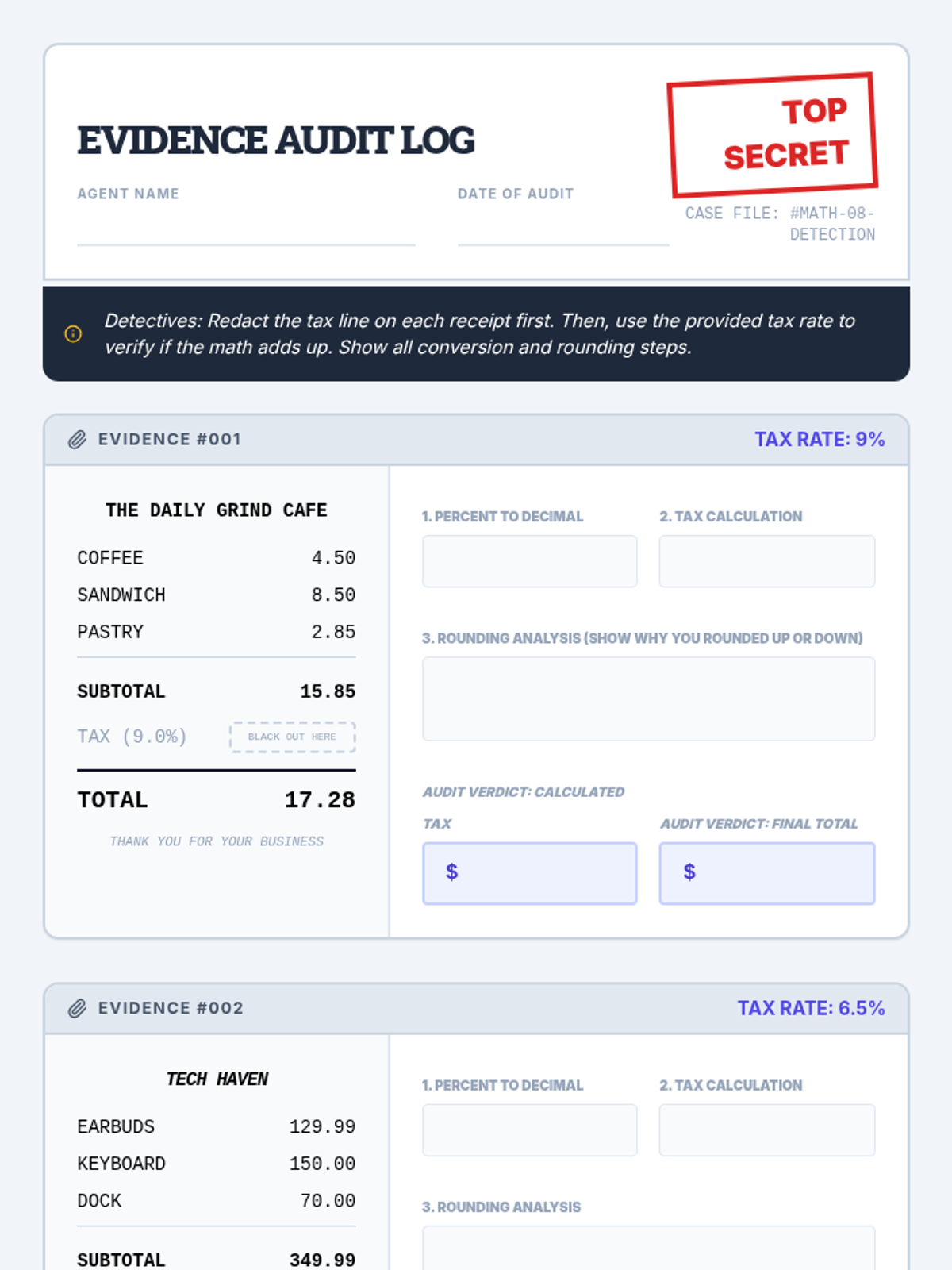This screenshot has height=1270, width=952.
Task: Click Evidence #002 Tax Calculation box
Action: tap(766, 1130)
